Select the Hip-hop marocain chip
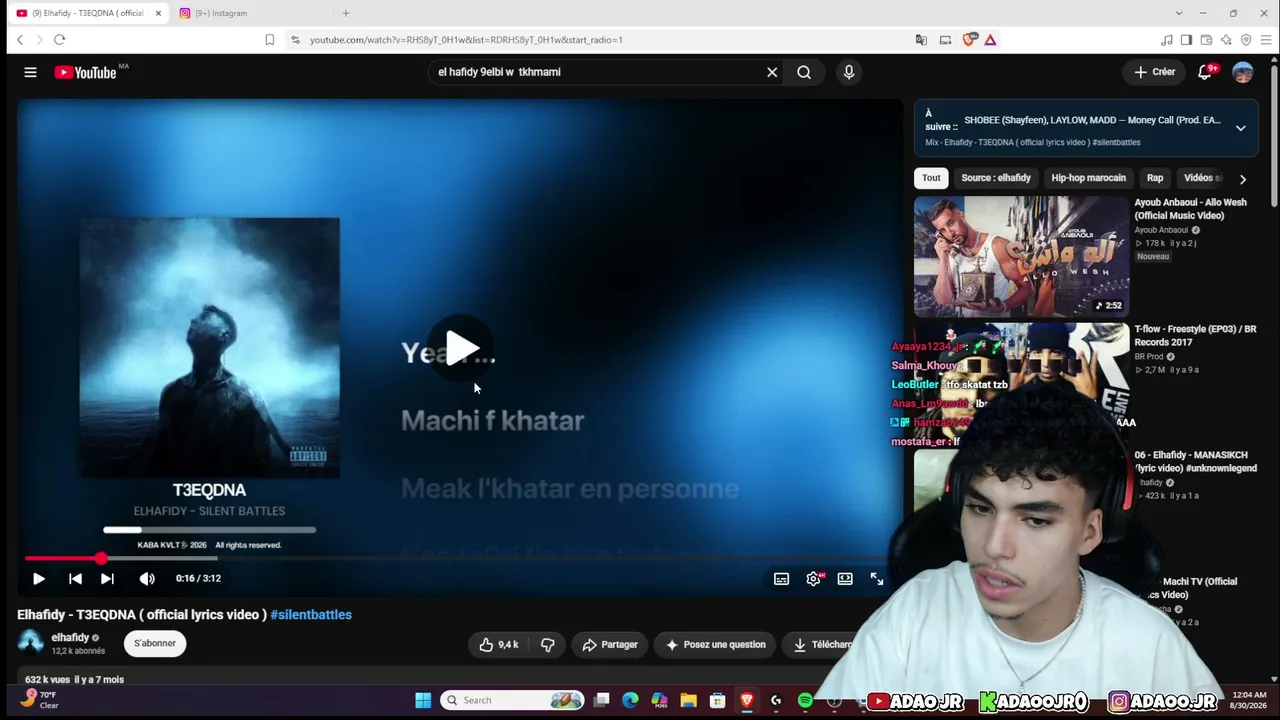The width and height of the screenshot is (1280, 720). (1088, 178)
